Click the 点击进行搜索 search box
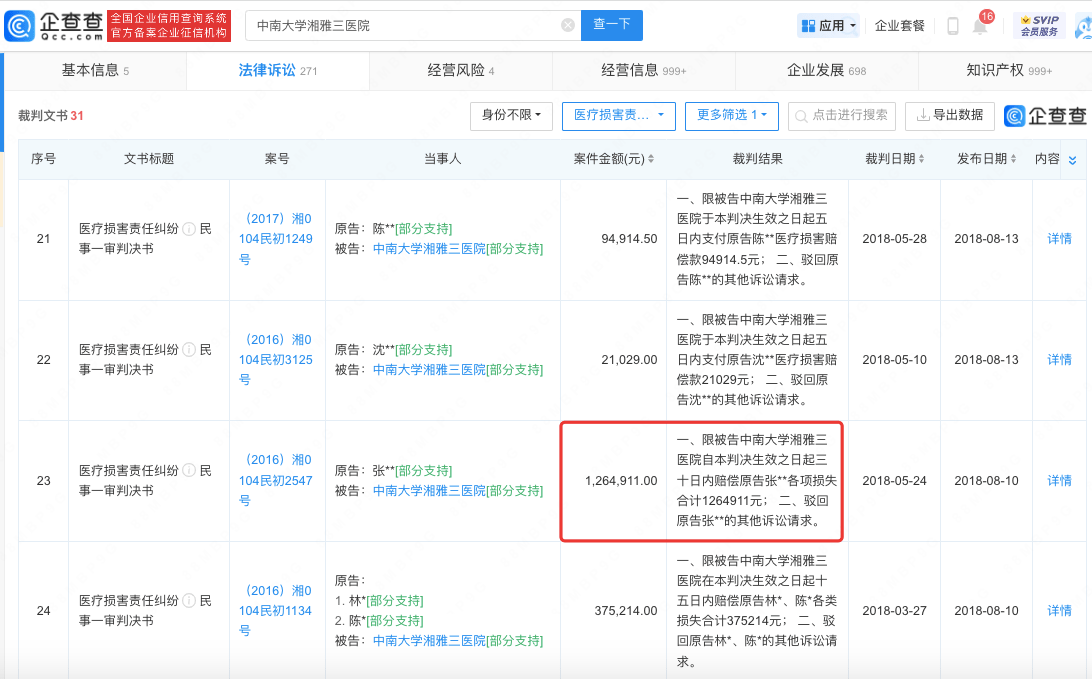 tap(842, 116)
